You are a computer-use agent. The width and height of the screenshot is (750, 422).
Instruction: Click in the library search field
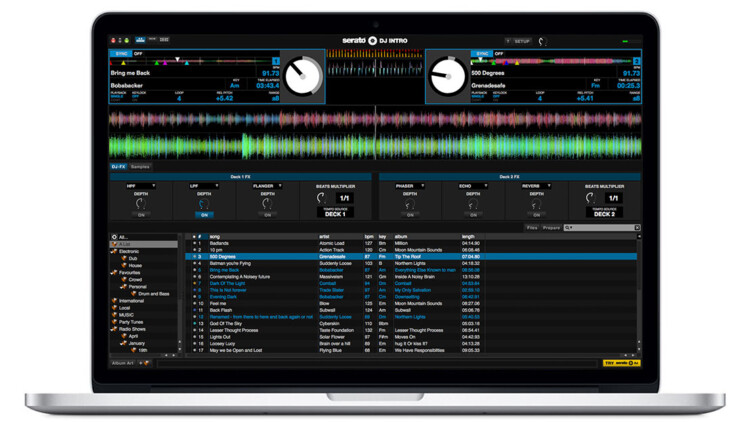[x=603, y=228]
